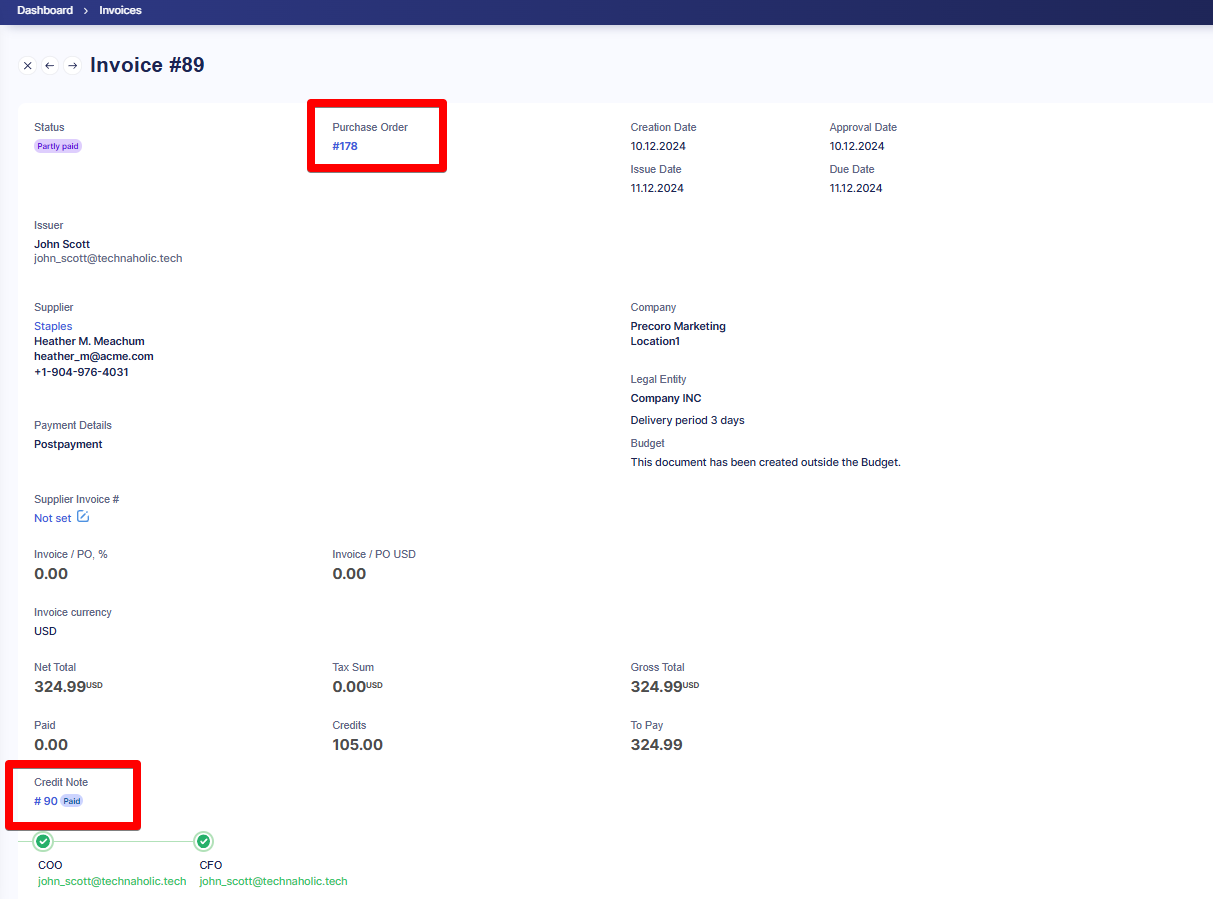Screen dimensions: 1213x899
Task: Click supplier contact Heather M. Meachum
Action: [89, 341]
